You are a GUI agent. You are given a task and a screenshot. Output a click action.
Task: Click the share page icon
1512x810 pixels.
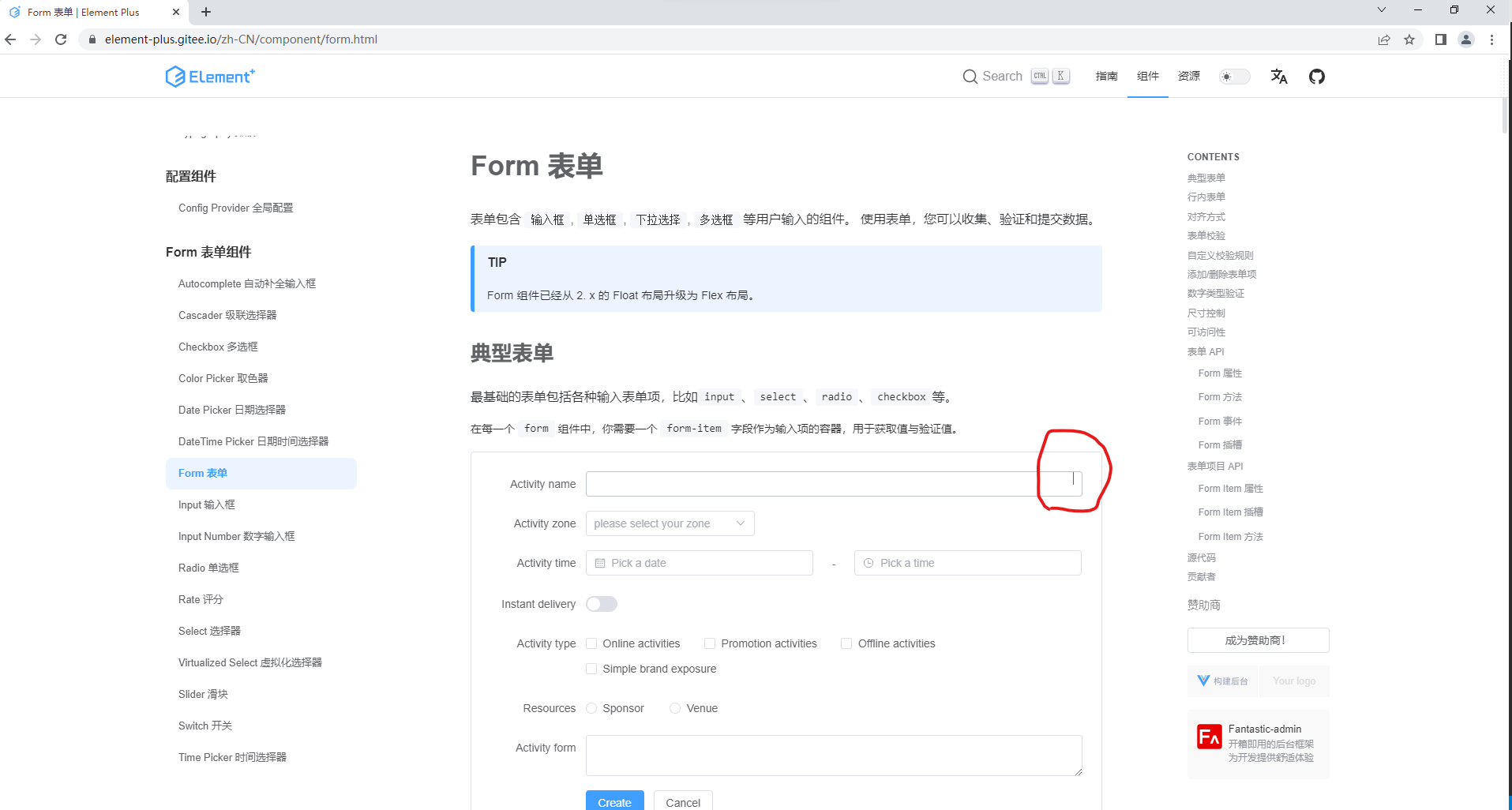pos(1384,39)
